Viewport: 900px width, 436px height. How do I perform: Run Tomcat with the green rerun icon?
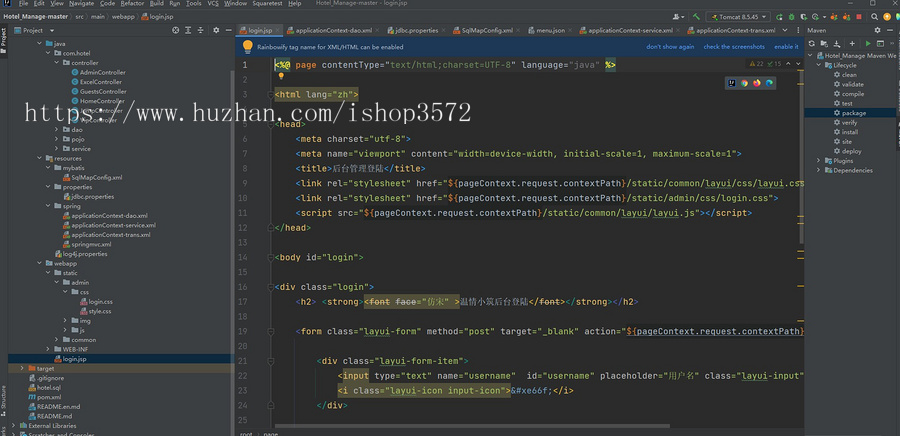coord(779,17)
